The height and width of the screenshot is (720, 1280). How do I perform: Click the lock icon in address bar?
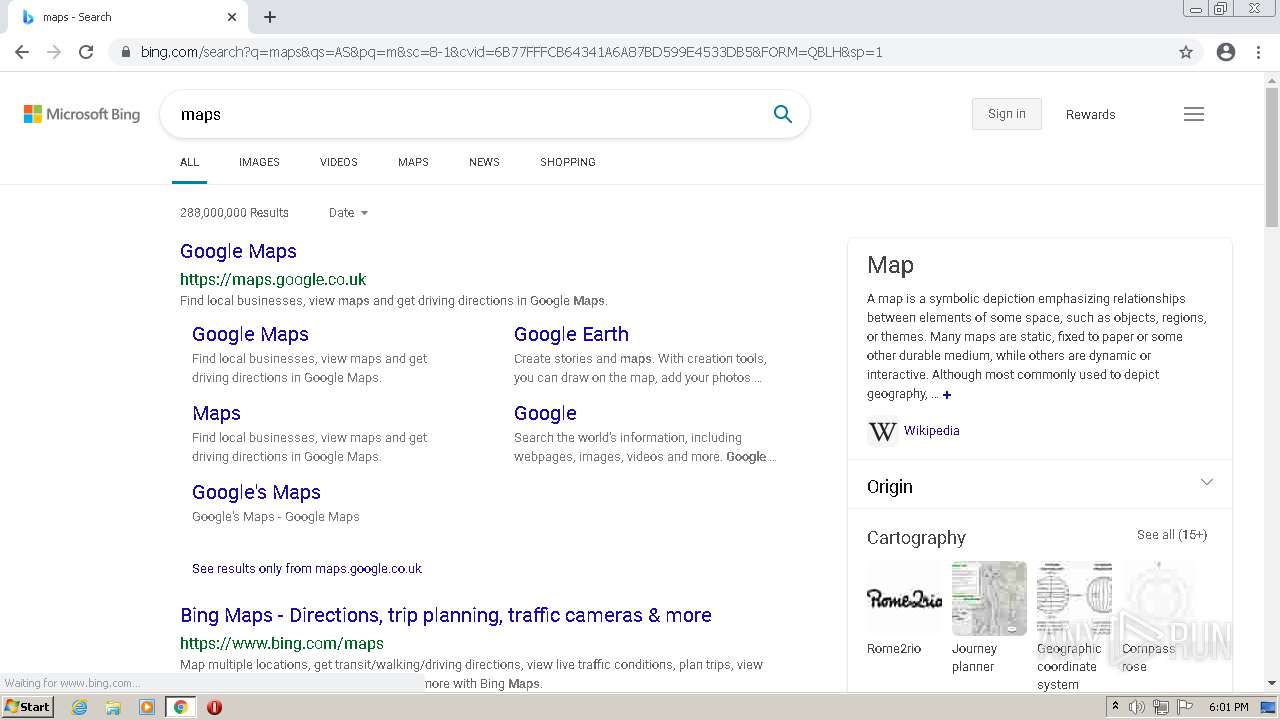coord(126,52)
